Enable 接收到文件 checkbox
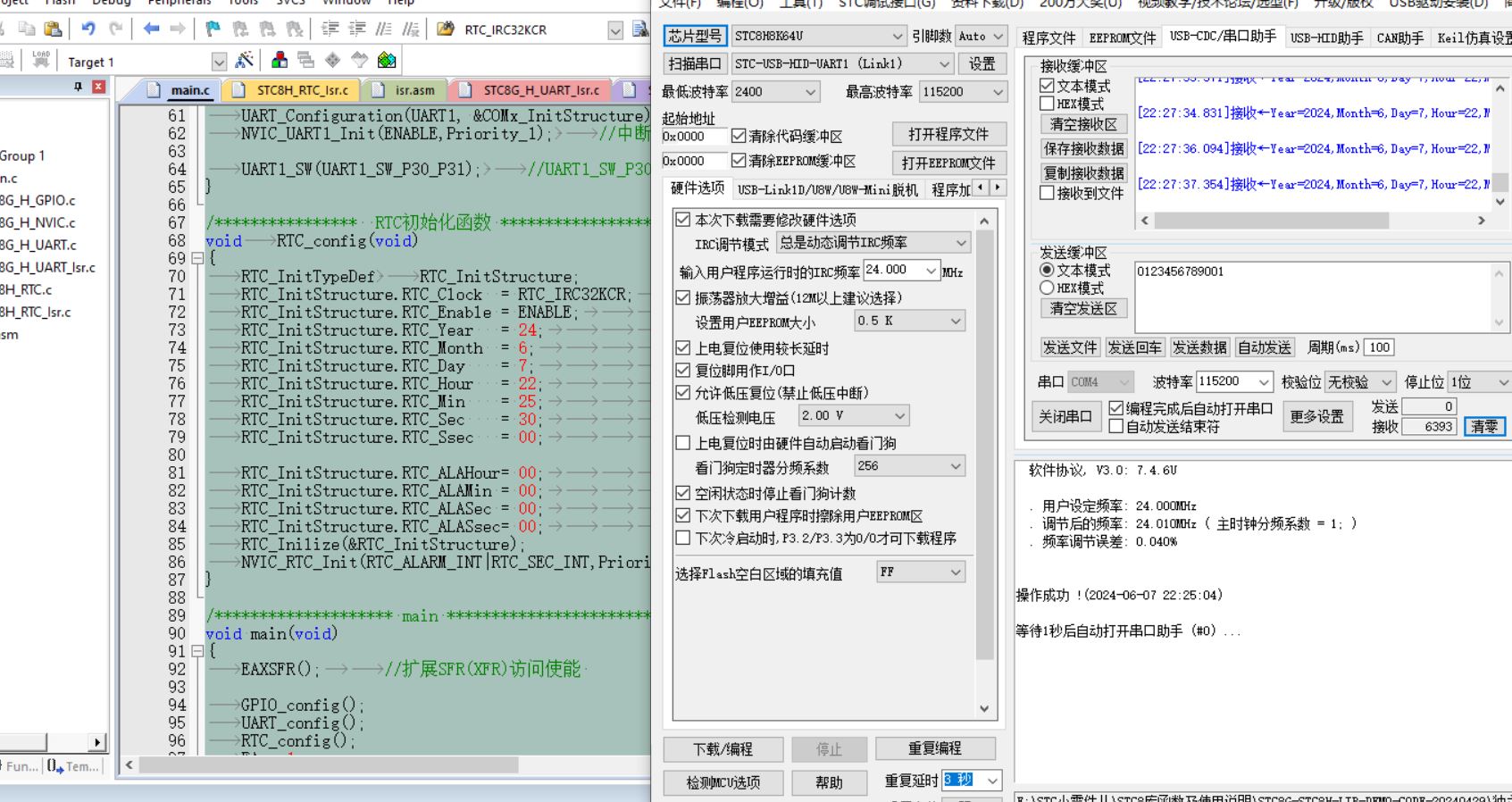1512x802 pixels. (1048, 193)
